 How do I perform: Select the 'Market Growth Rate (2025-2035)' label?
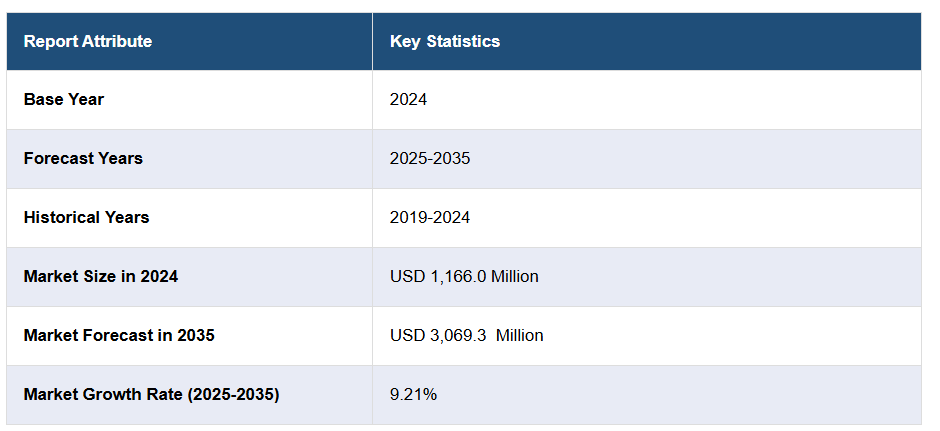pyautogui.click(x=151, y=394)
